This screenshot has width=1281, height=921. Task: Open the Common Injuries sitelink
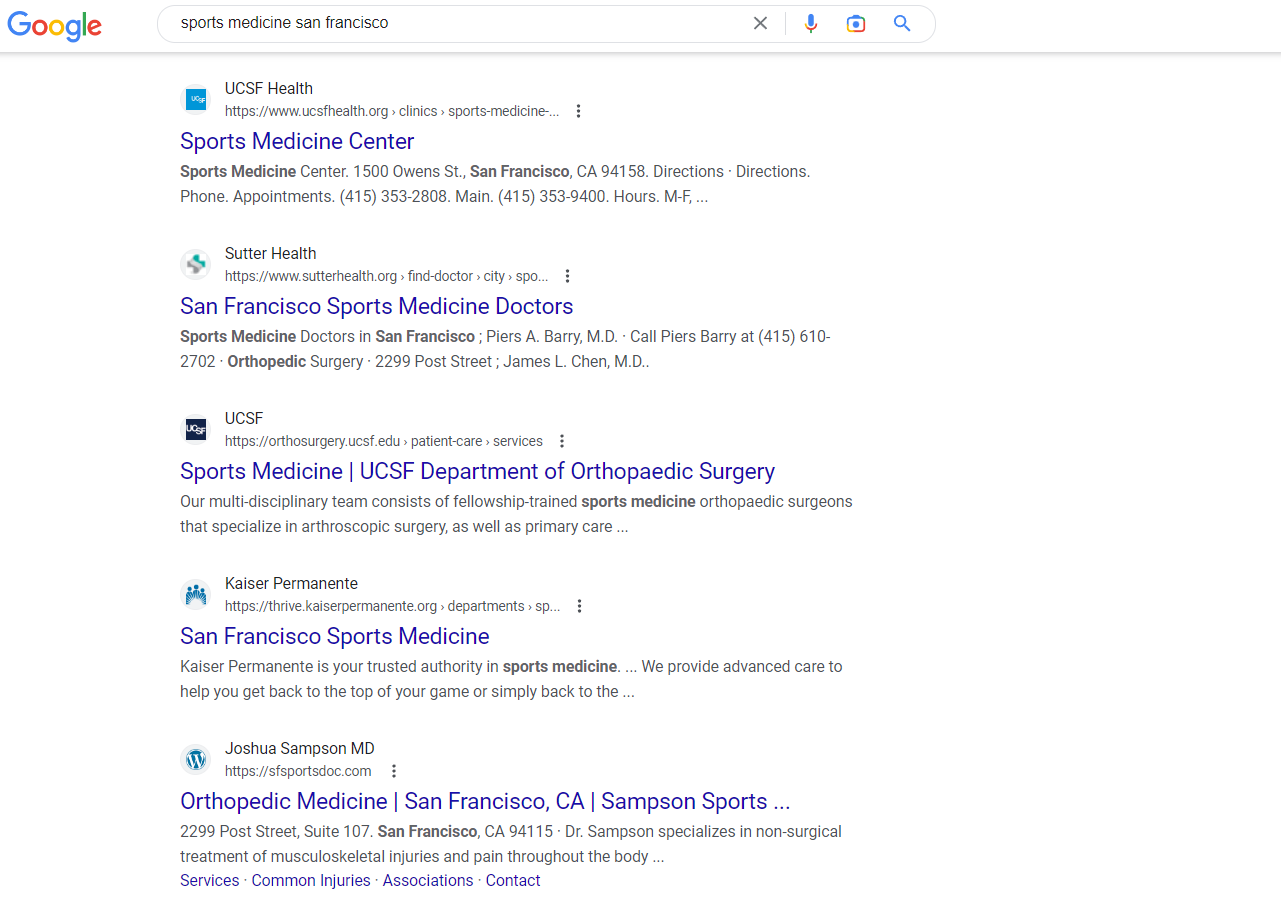[x=311, y=881]
